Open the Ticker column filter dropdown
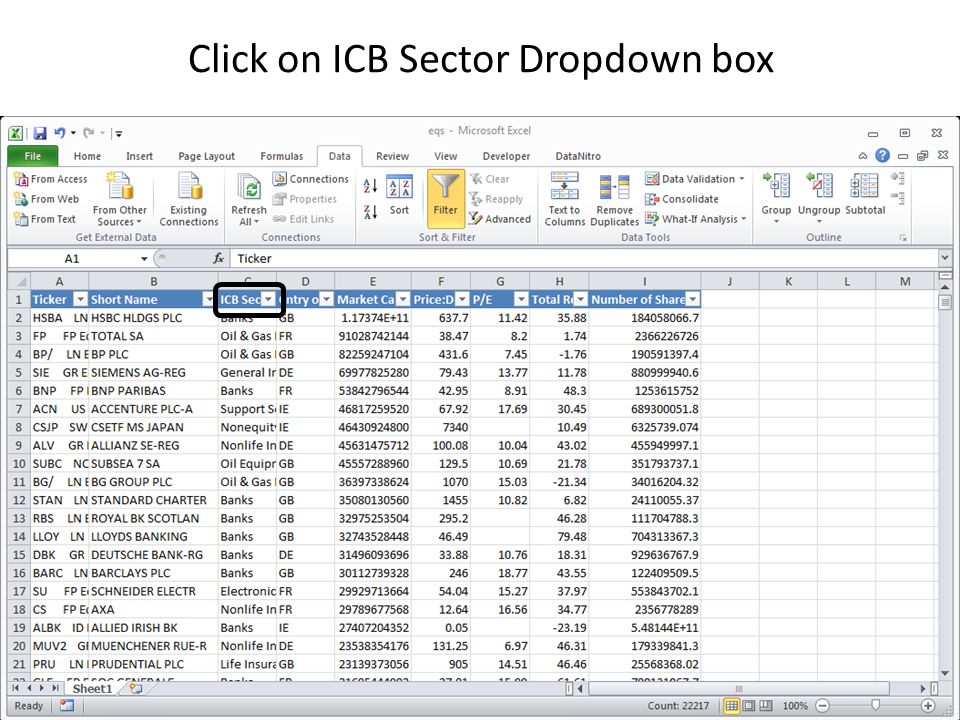Image resolution: width=960 pixels, height=720 pixels. pyautogui.click(x=80, y=299)
